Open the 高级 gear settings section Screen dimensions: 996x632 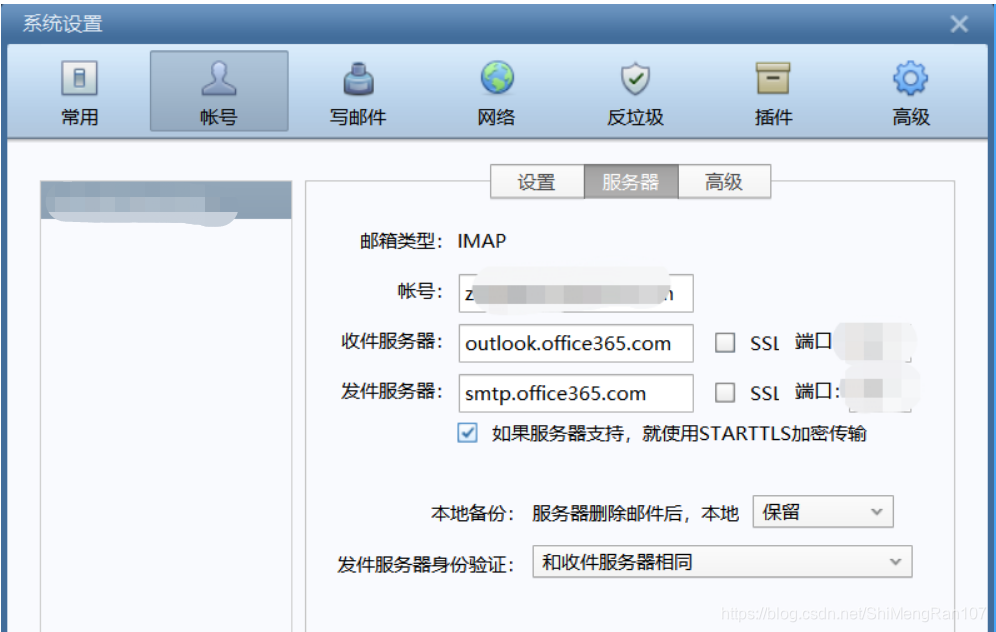coord(911,91)
